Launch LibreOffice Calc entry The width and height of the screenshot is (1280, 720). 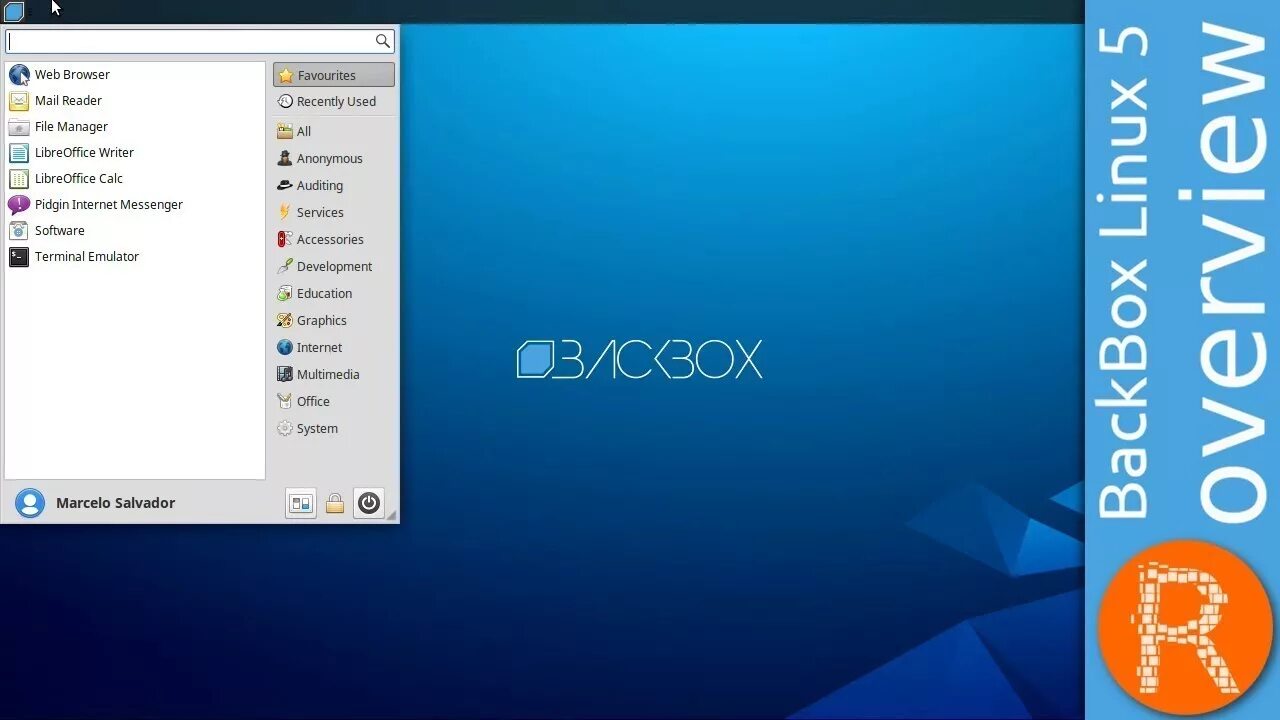[135, 179]
